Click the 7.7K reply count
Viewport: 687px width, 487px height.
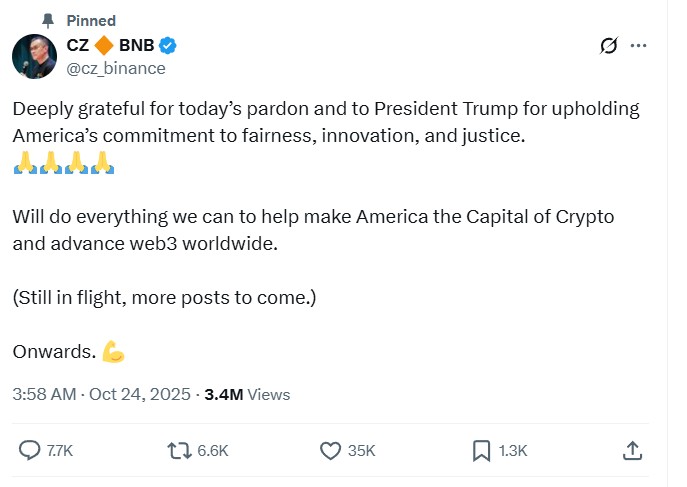pos(60,451)
